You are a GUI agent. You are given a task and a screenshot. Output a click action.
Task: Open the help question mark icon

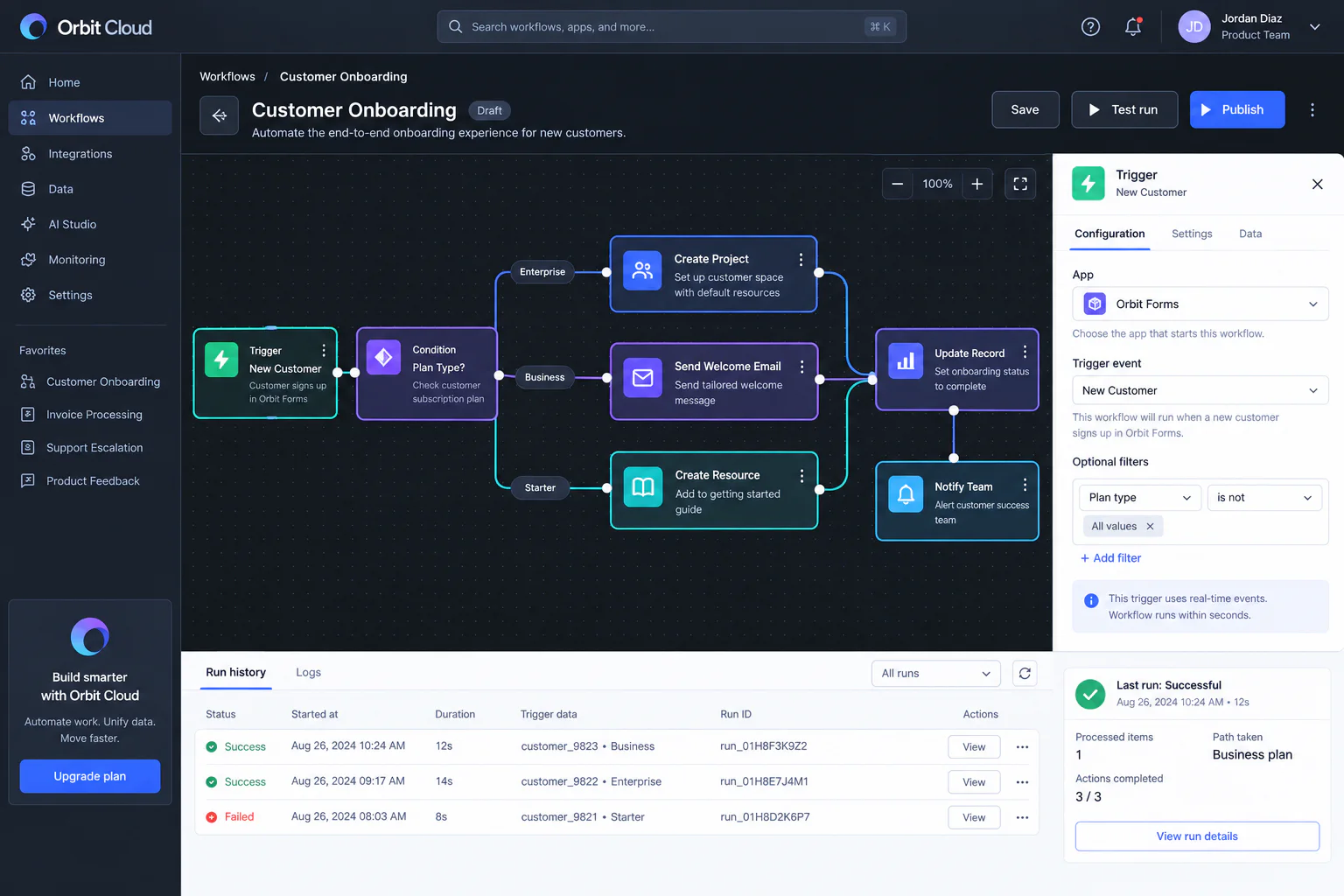click(x=1090, y=27)
